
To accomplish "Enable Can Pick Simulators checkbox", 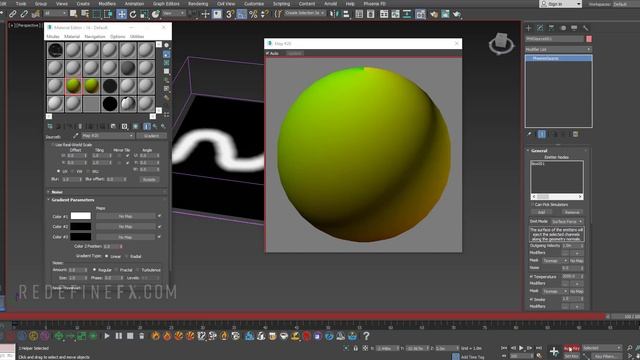I will [533, 204].
